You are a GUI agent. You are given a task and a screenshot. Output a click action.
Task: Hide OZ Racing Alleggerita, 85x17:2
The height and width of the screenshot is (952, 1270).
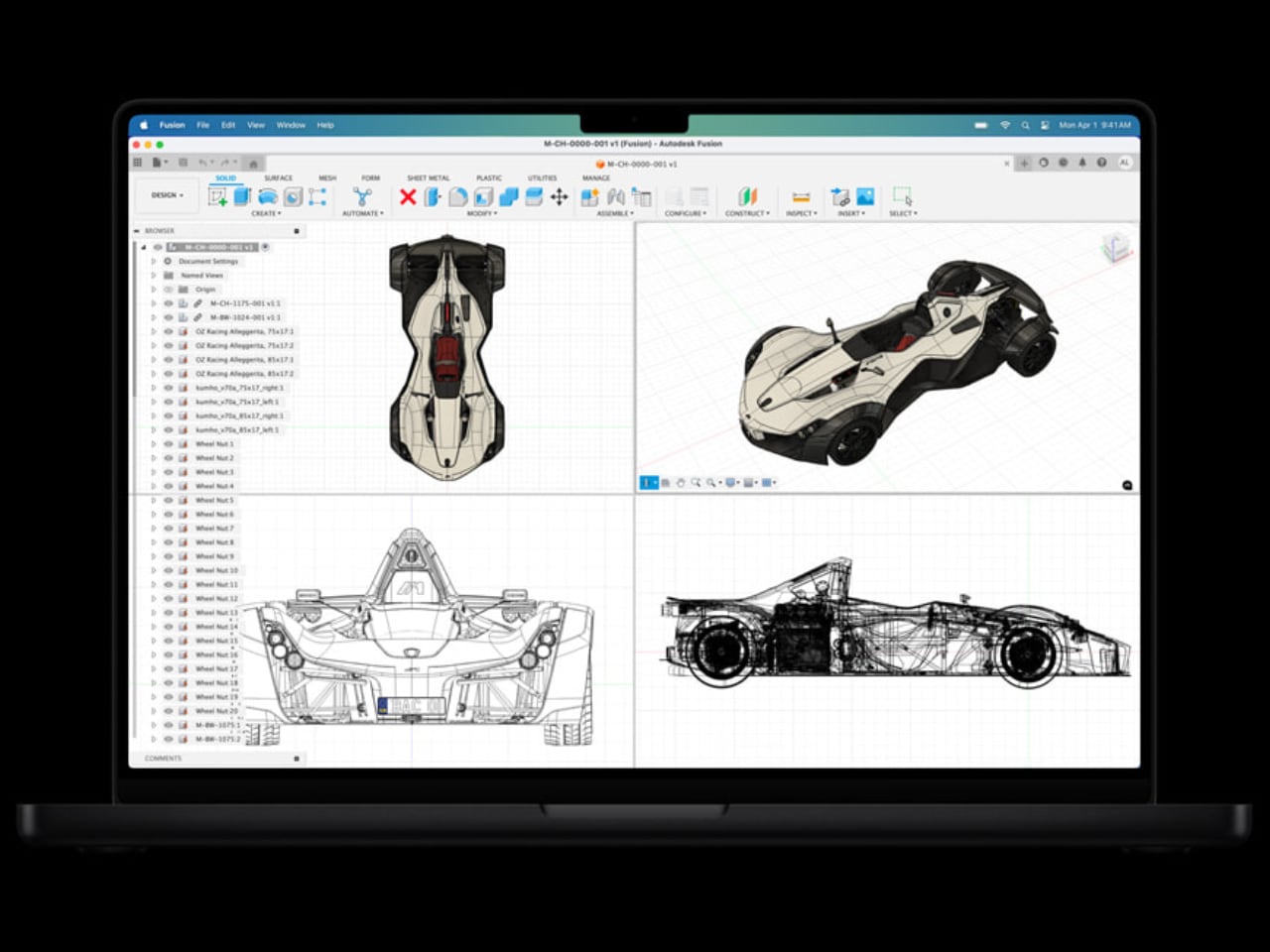(x=169, y=374)
